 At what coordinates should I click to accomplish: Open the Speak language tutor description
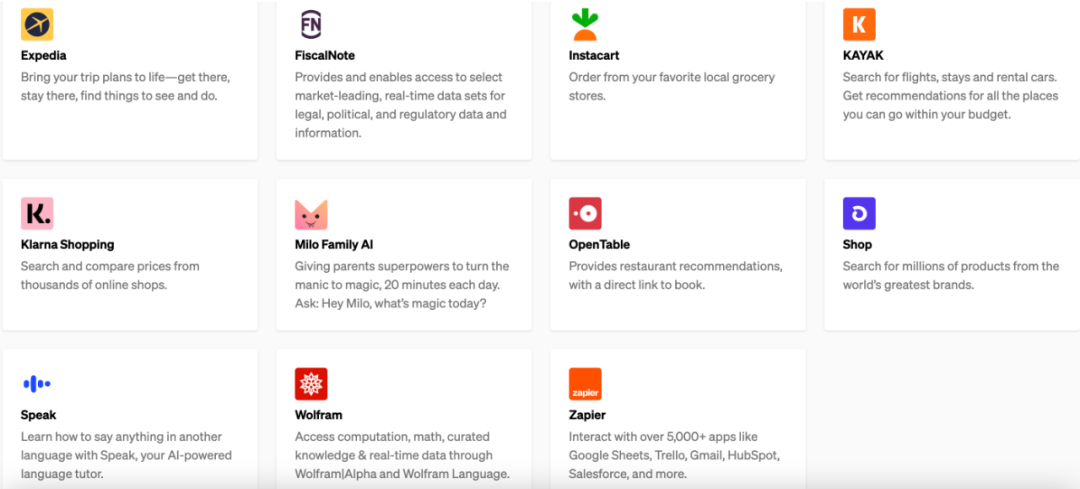pyautogui.click(x=126, y=455)
